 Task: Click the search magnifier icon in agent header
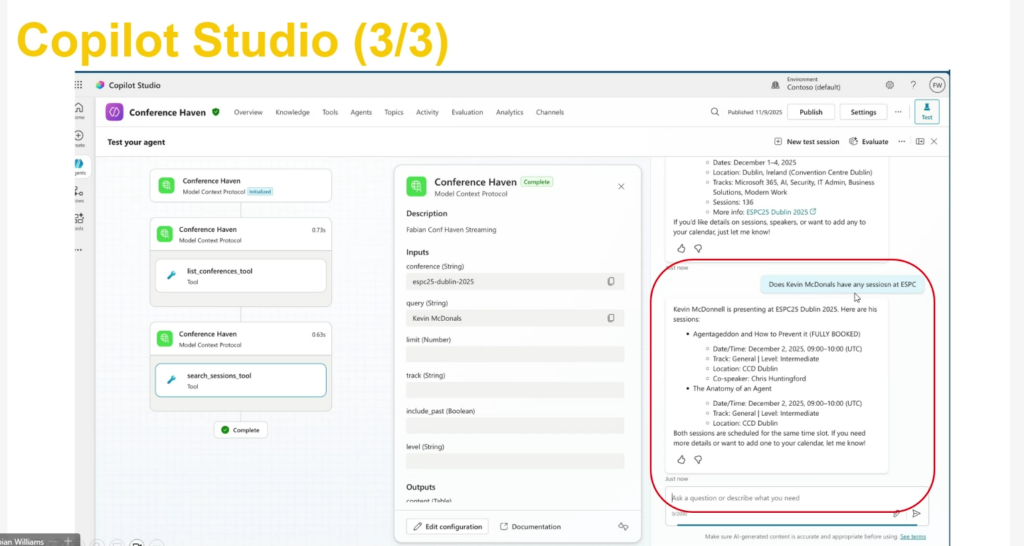point(714,112)
